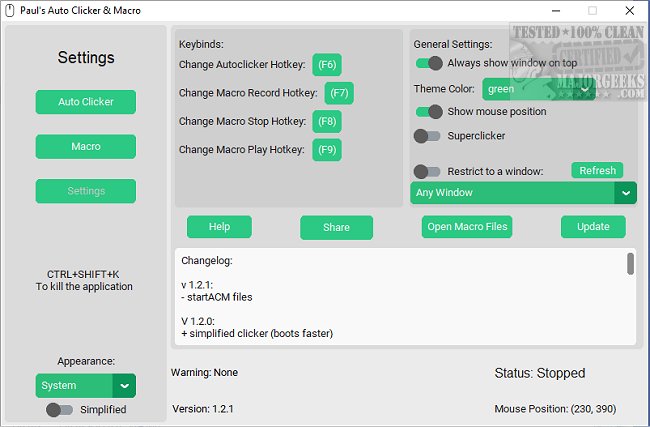Click the Mouse Position readout
The width and height of the screenshot is (650, 427).
pyautogui.click(x=555, y=409)
